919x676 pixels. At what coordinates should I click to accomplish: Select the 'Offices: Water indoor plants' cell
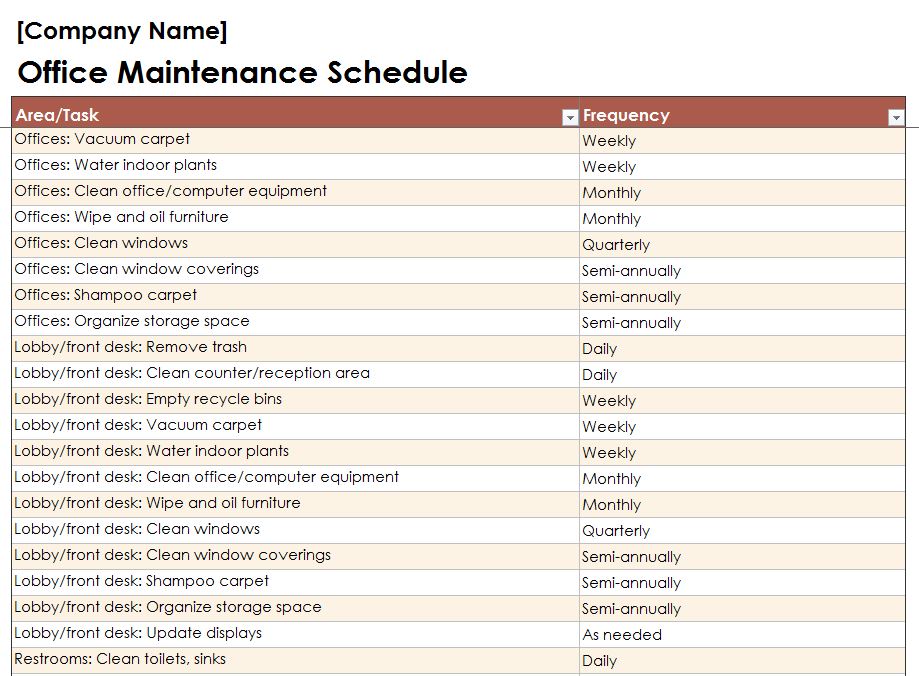tap(295, 167)
